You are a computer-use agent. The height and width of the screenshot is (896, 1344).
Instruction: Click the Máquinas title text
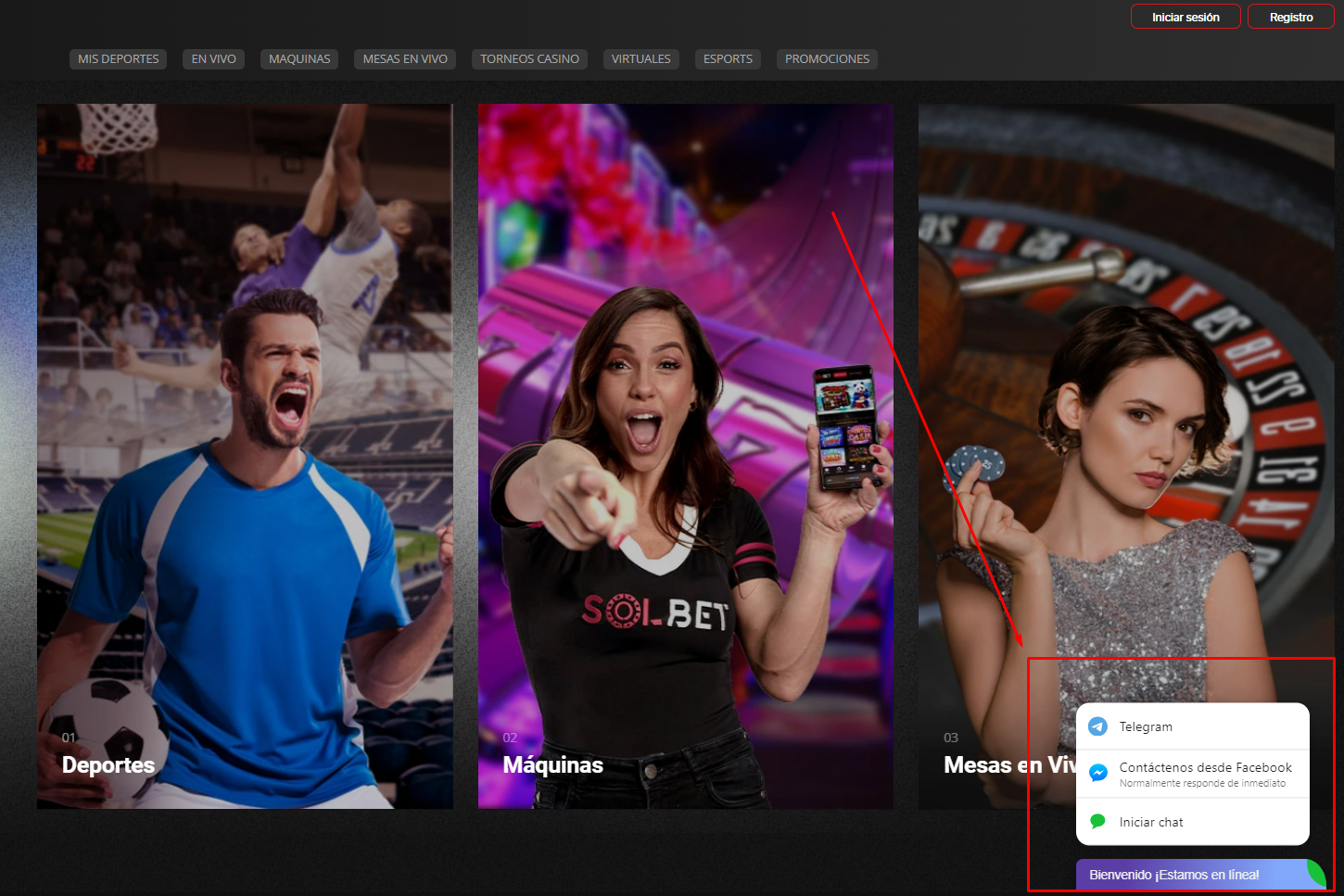pyautogui.click(x=553, y=765)
